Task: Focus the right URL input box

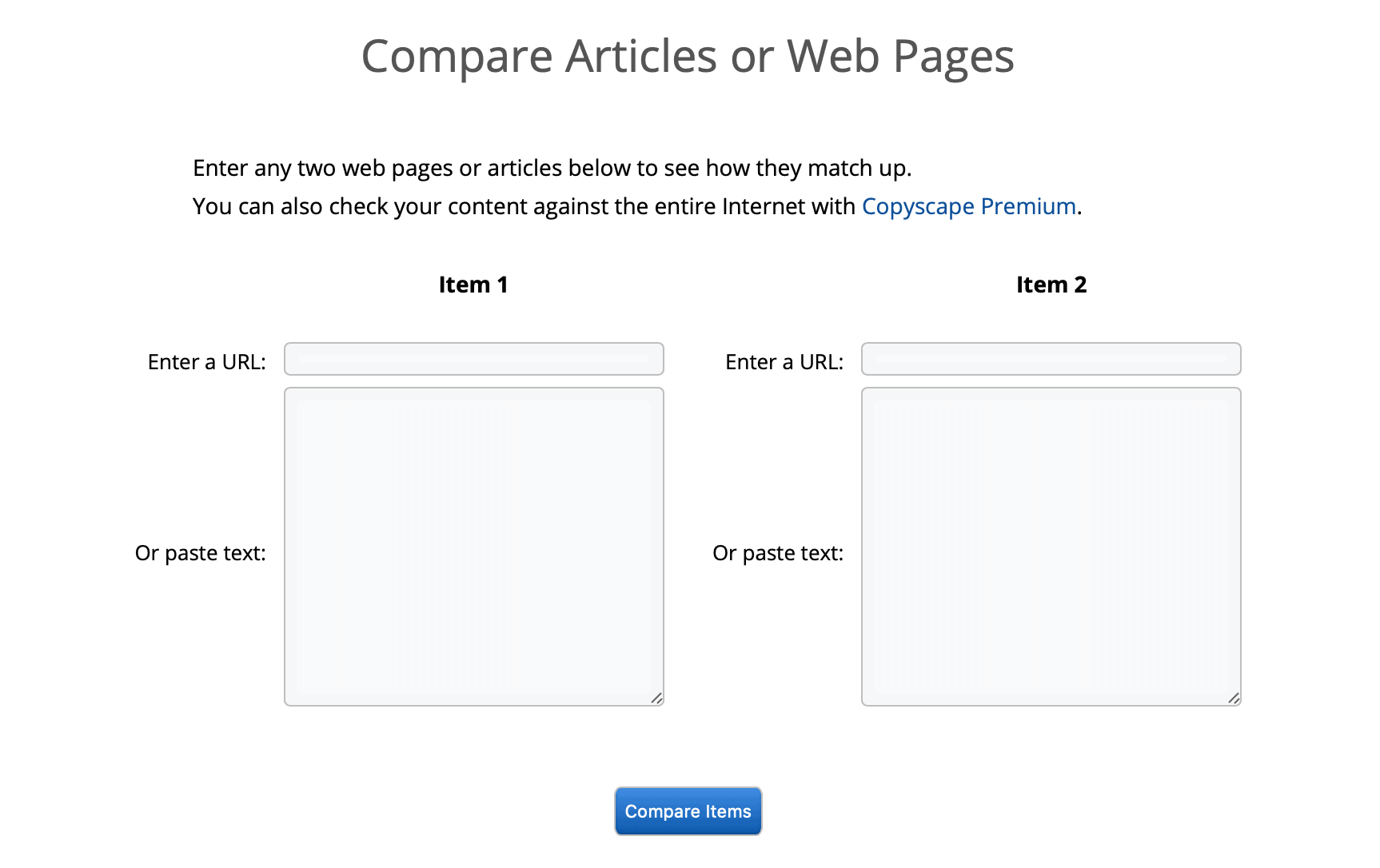Action: (1051, 359)
